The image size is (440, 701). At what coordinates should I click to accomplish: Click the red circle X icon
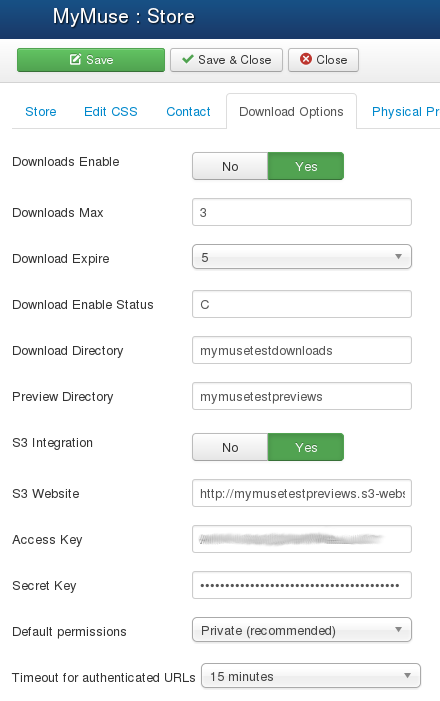tap(306, 59)
